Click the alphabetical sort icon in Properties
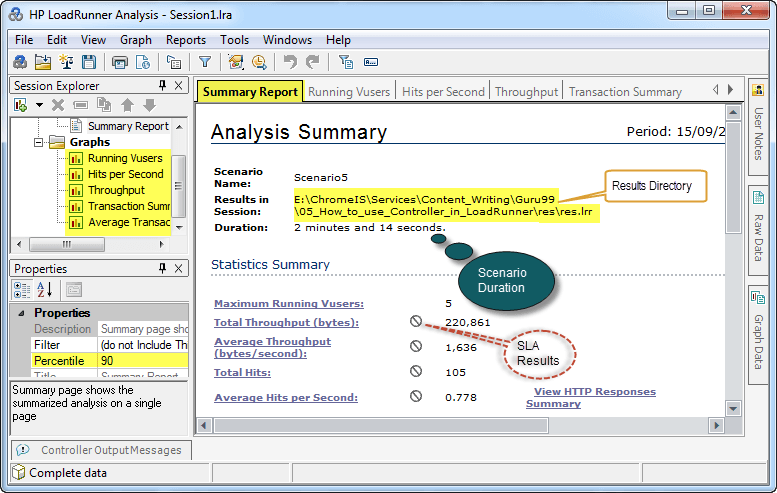 (x=44, y=290)
